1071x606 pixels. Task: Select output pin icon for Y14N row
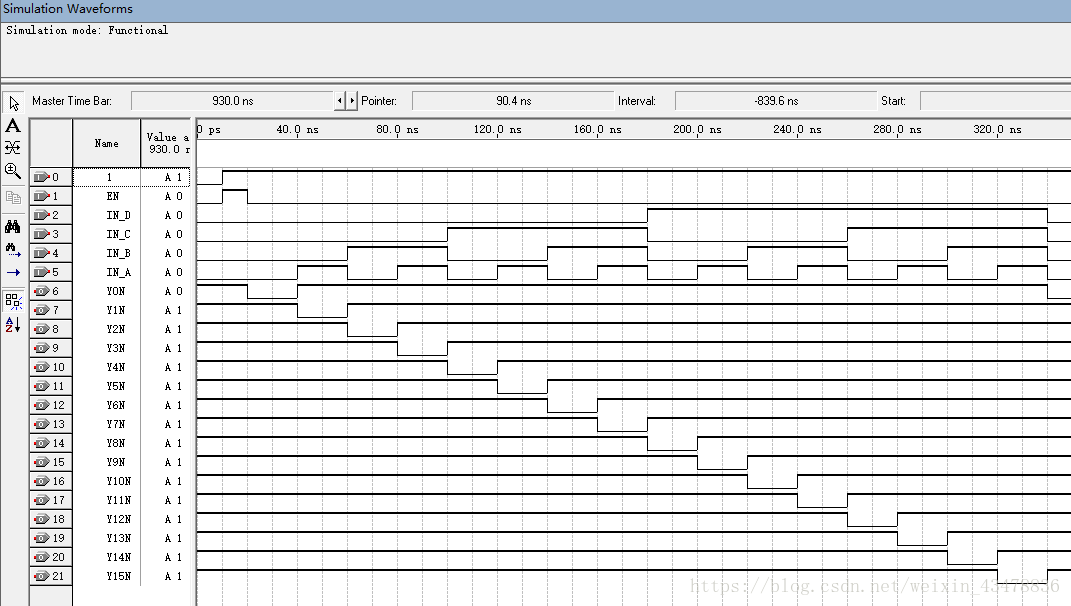(x=42, y=557)
